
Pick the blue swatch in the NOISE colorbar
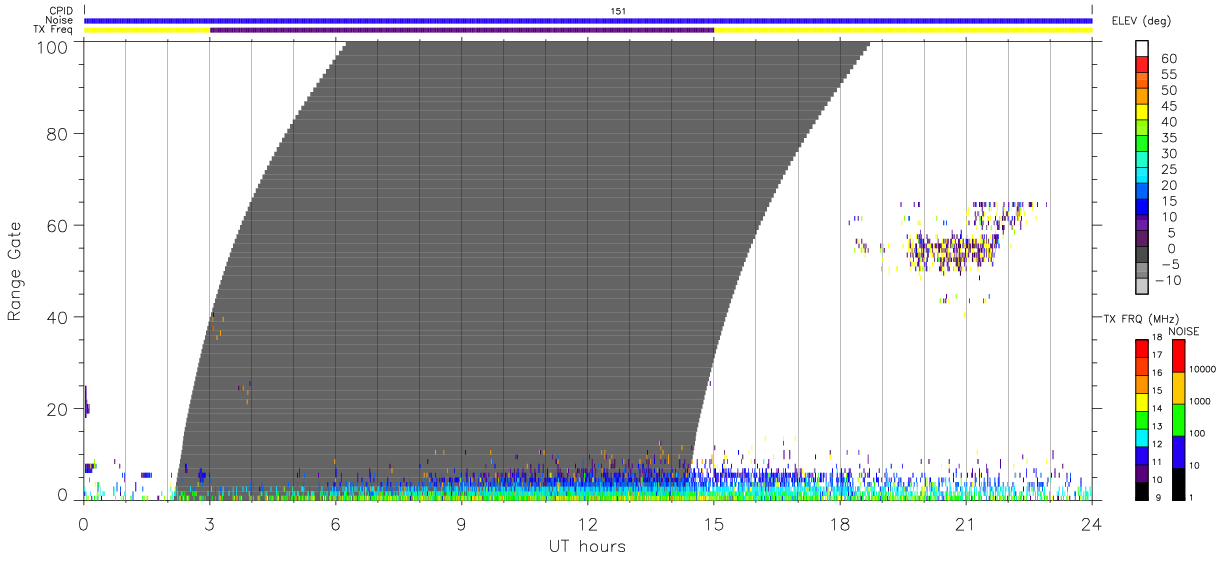tap(1178, 452)
